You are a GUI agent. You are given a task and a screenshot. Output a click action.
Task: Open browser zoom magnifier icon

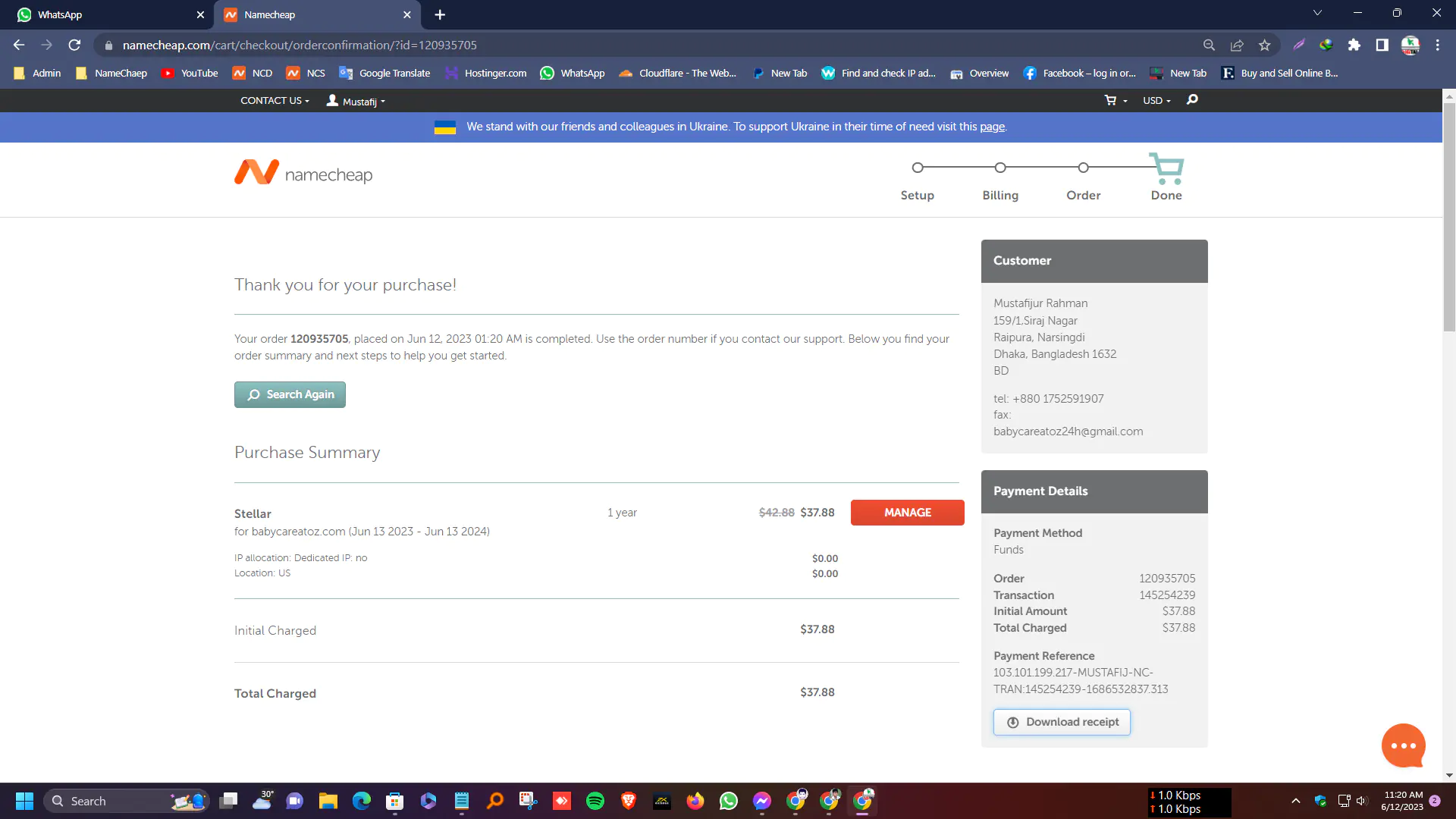click(x=1209, y=45)
